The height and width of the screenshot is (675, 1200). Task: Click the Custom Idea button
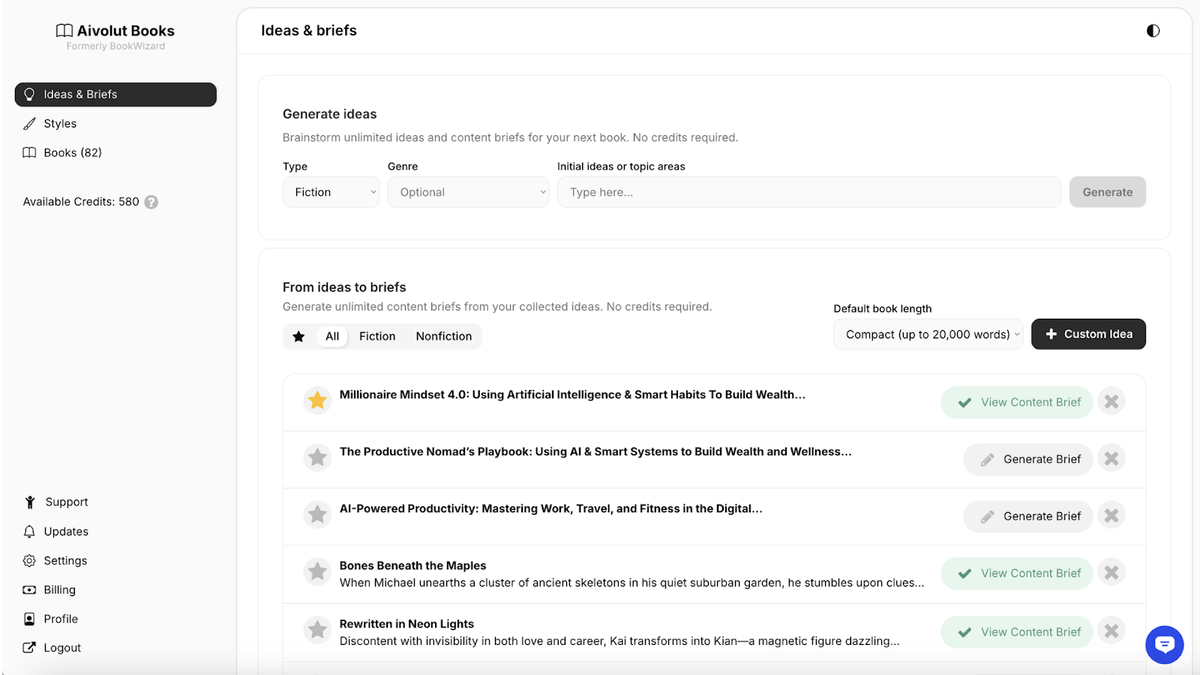pyautogui.click(x=1088, y=334)
